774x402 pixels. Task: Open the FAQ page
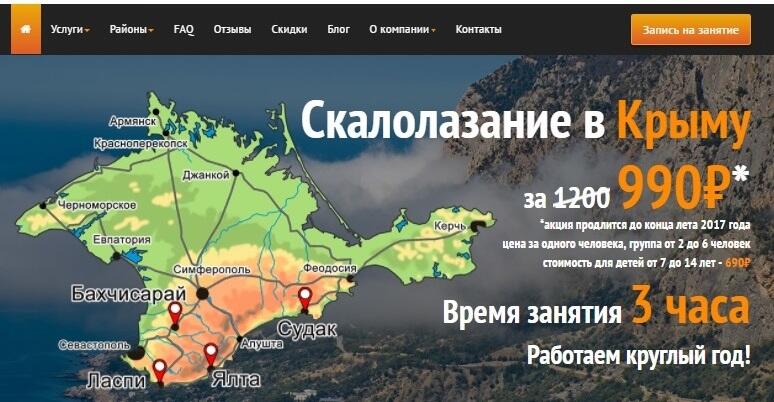click(184, 30)
